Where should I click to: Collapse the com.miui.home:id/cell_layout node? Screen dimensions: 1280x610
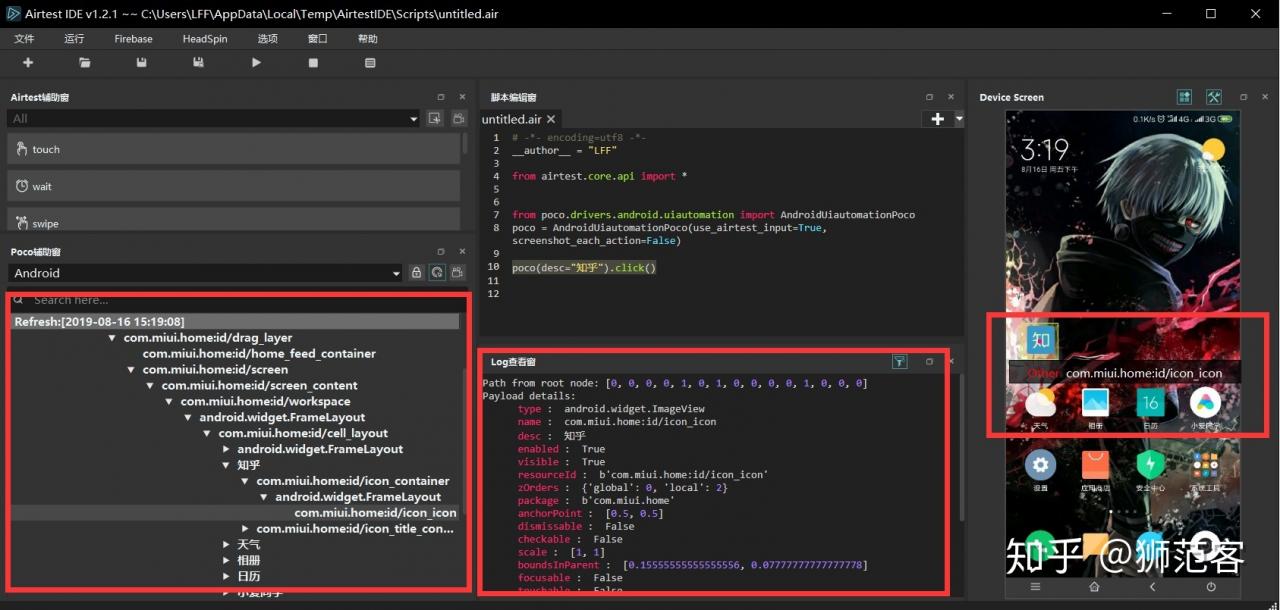click(208, 434)
